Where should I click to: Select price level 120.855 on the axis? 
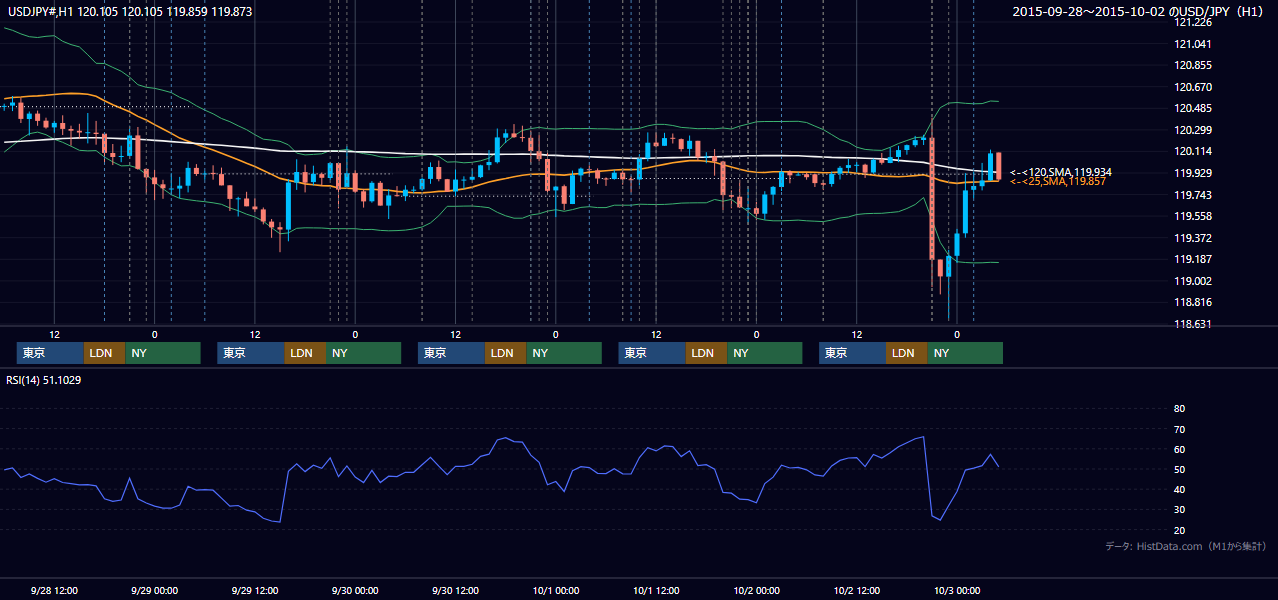(1194, 65)
